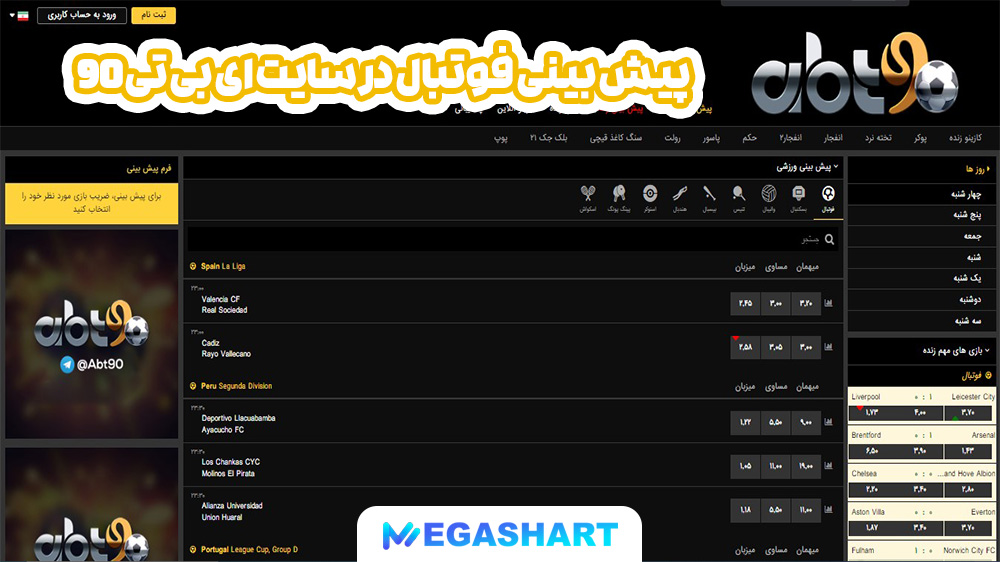
Task: Open statistics icon for Deportivo Llacuabamba match
Action: pyautogui.click(x=828, y=422)
